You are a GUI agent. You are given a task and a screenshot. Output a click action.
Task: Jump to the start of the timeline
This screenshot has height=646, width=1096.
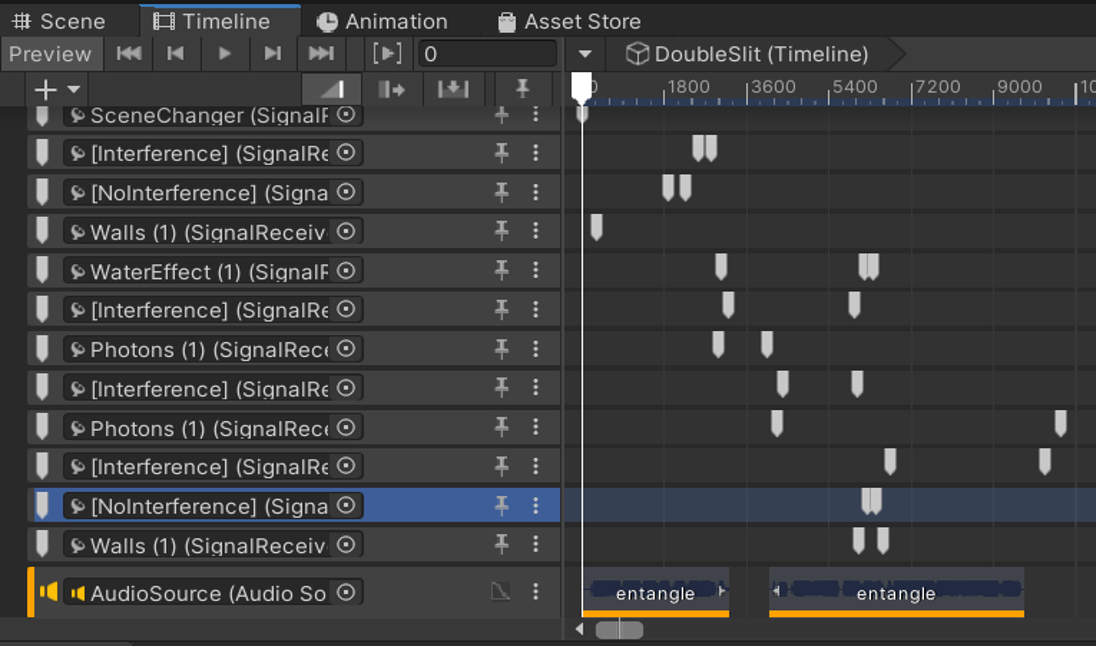(129, 54)
